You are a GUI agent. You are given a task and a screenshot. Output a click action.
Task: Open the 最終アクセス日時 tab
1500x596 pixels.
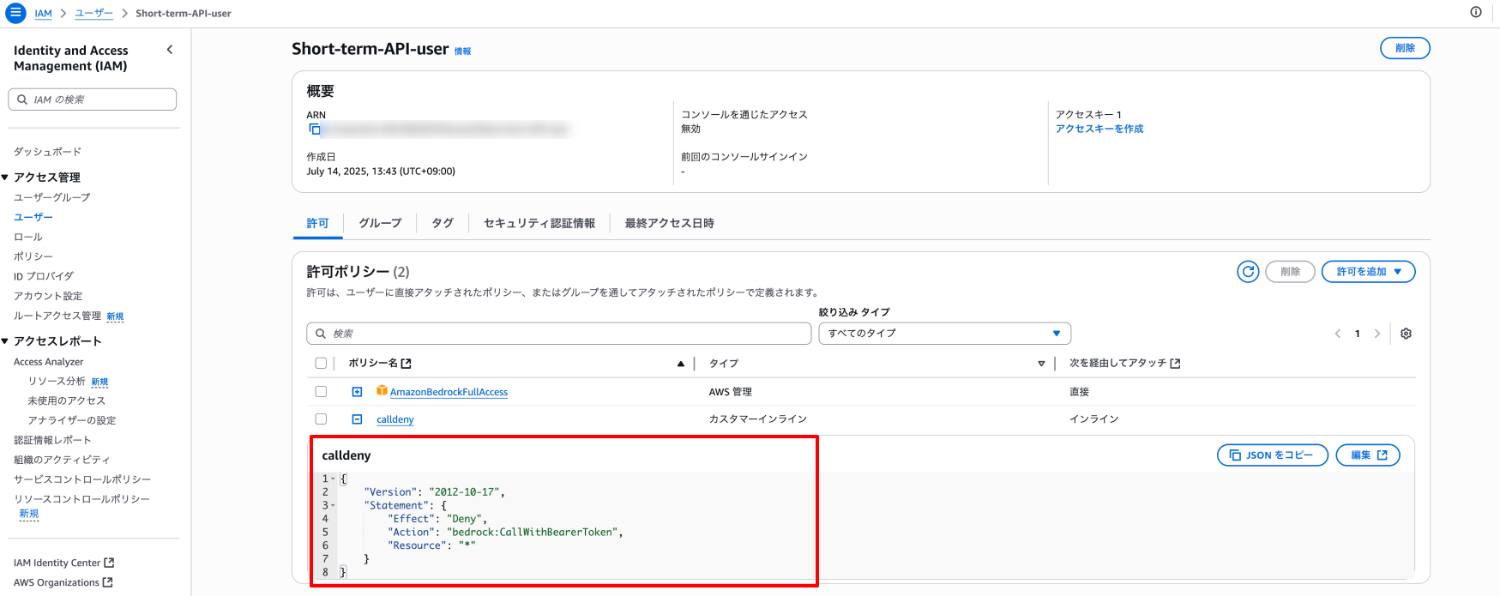click(669, 223)
